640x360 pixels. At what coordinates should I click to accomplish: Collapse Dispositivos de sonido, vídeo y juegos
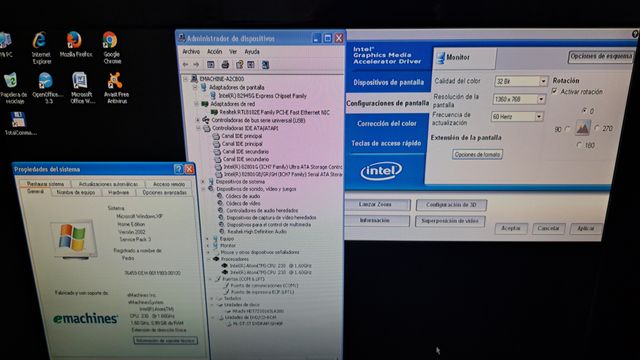tap(204, 189)
